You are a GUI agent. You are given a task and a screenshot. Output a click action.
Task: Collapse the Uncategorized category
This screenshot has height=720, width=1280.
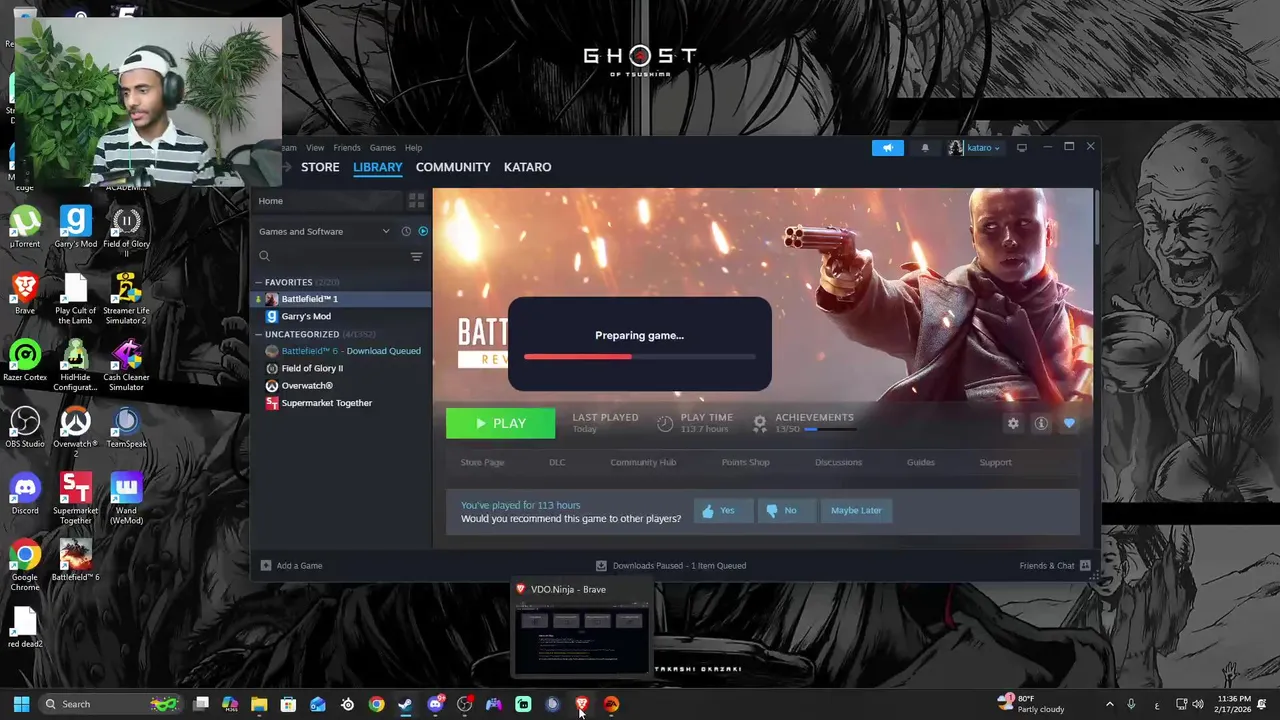[258, 334]
